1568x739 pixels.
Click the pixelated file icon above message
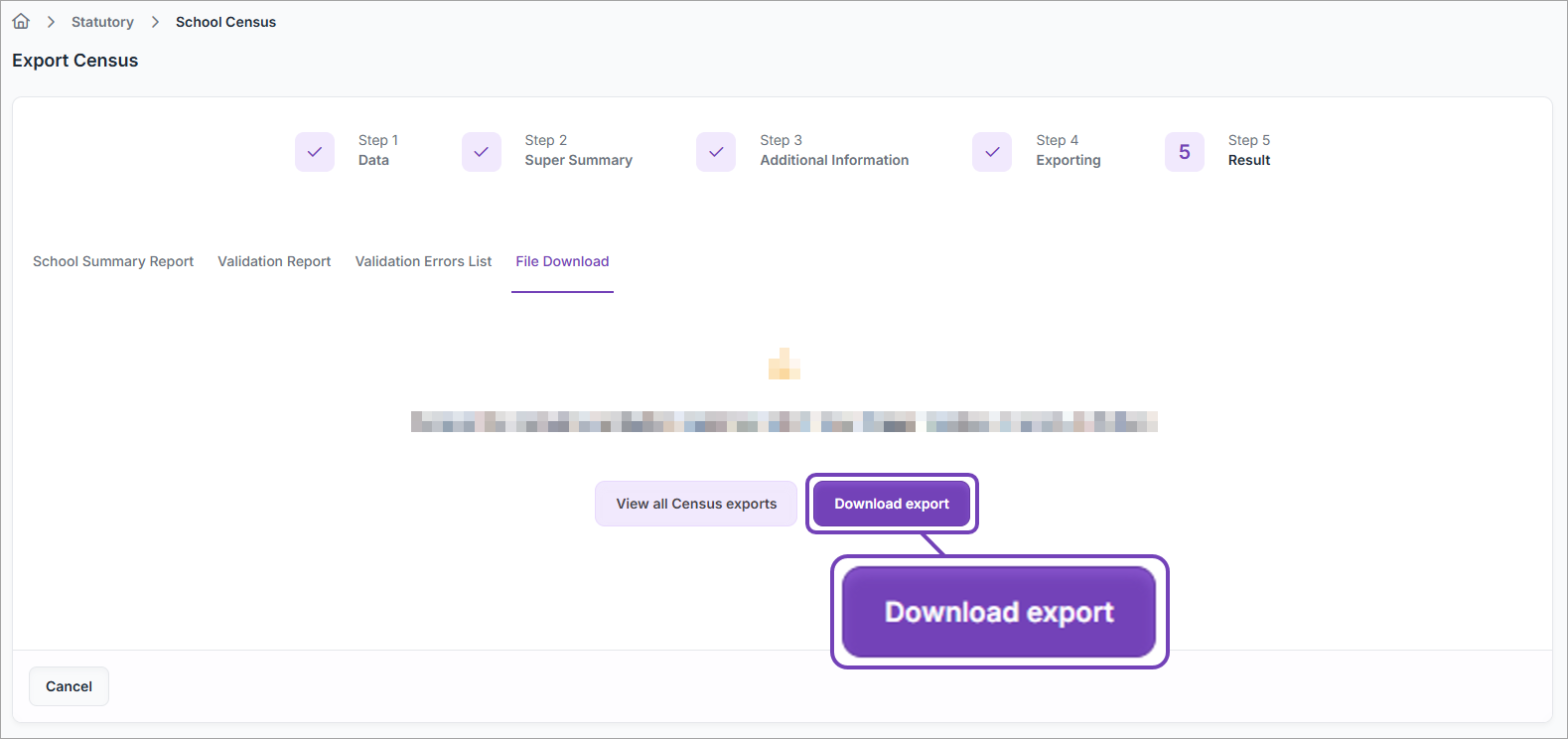(x=784, y=364)
